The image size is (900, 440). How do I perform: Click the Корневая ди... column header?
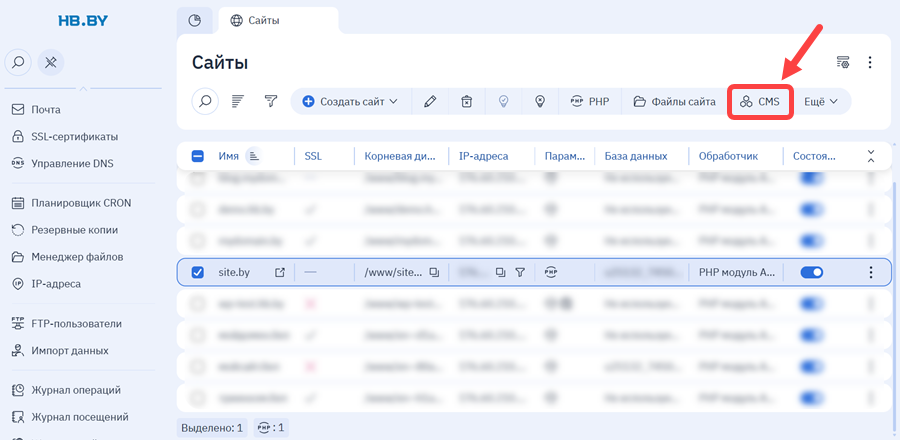point(401,156)
